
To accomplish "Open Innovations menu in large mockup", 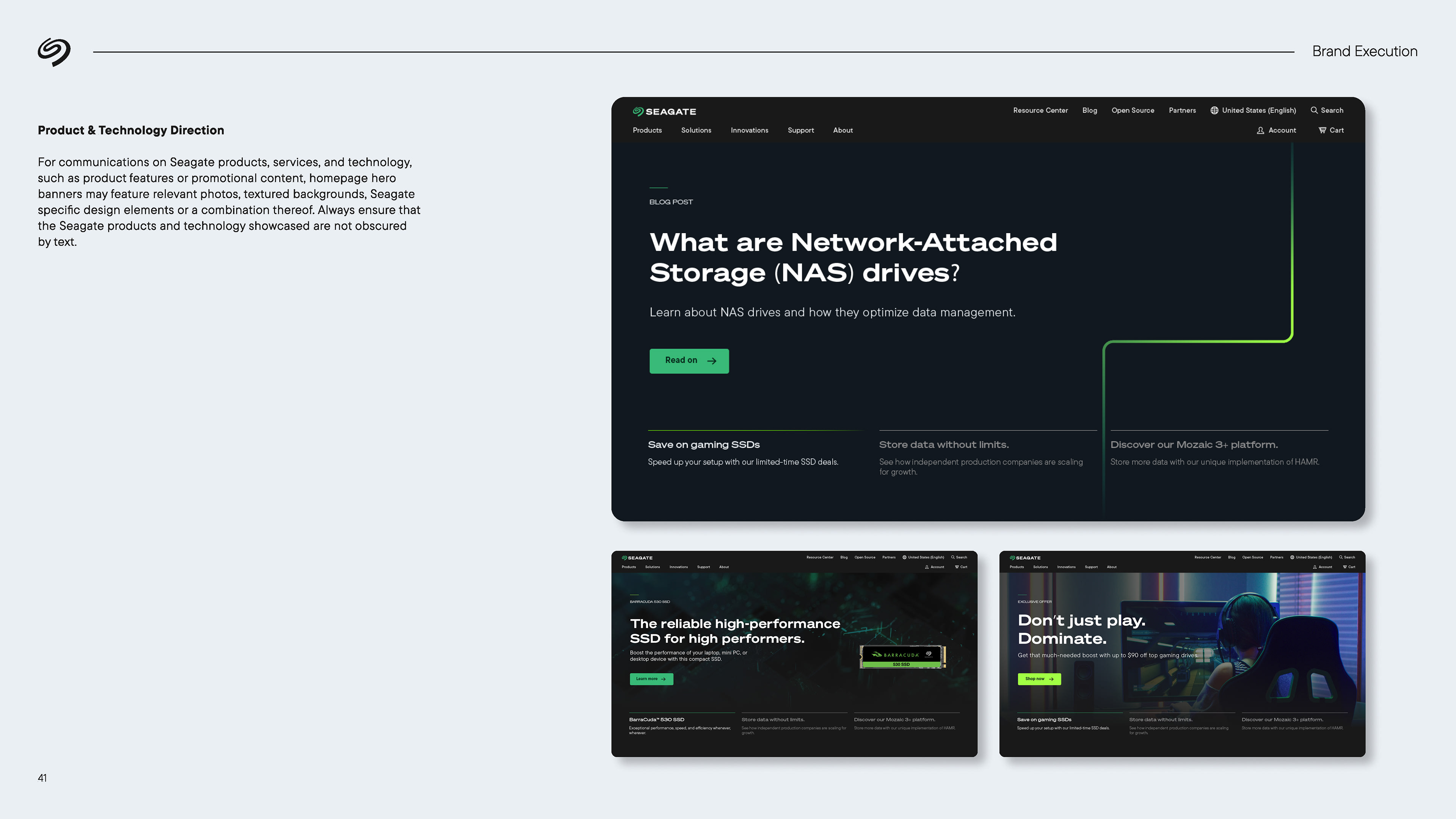I will click(750, 130).
